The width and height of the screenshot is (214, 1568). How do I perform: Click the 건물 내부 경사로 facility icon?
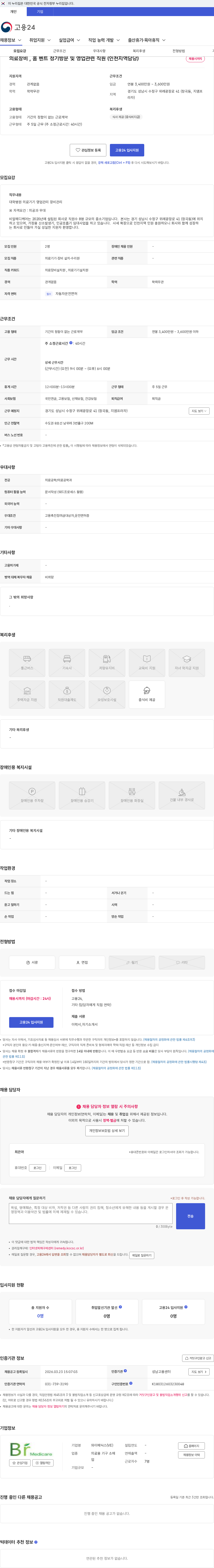[182, 795]
